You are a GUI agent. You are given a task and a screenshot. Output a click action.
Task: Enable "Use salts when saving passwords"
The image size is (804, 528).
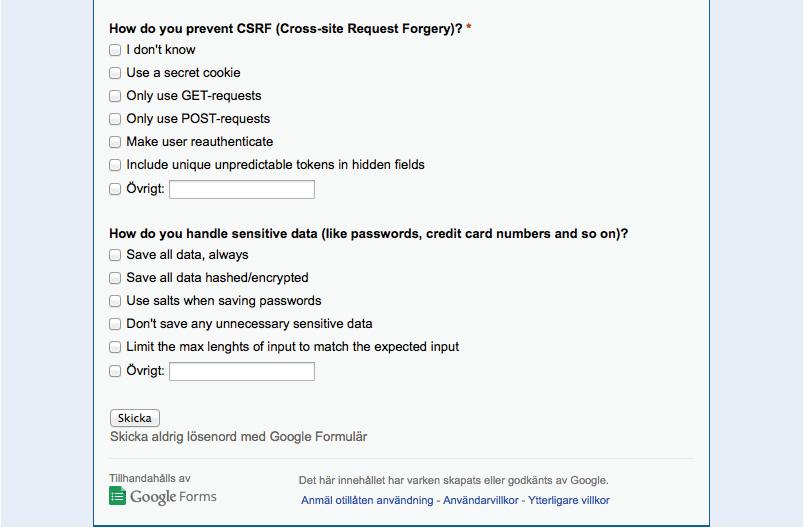[x=115, y=301]
